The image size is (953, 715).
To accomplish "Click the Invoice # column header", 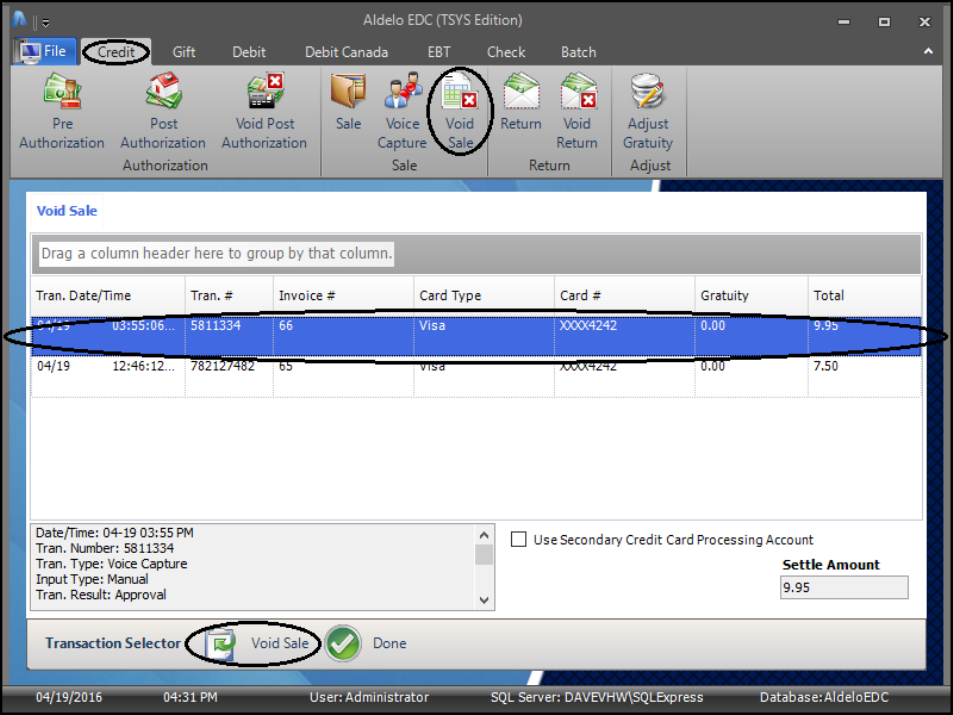I will coord(343,295).
